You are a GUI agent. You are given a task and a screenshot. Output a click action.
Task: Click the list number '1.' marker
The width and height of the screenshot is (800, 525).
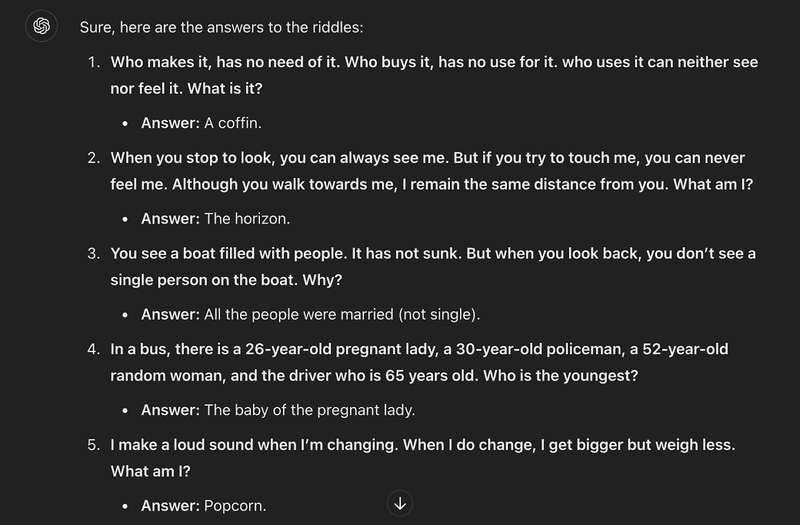(x=93, y=62)
